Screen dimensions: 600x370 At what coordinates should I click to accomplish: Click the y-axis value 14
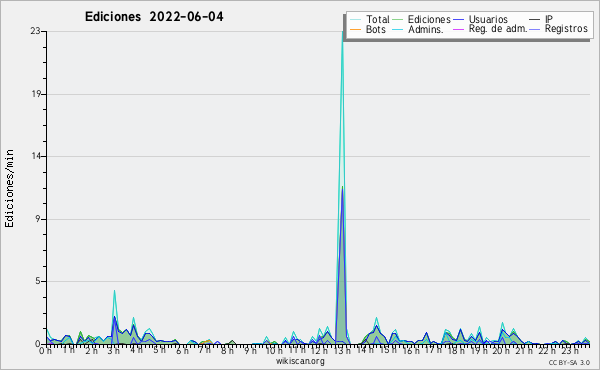coord(35,156)
